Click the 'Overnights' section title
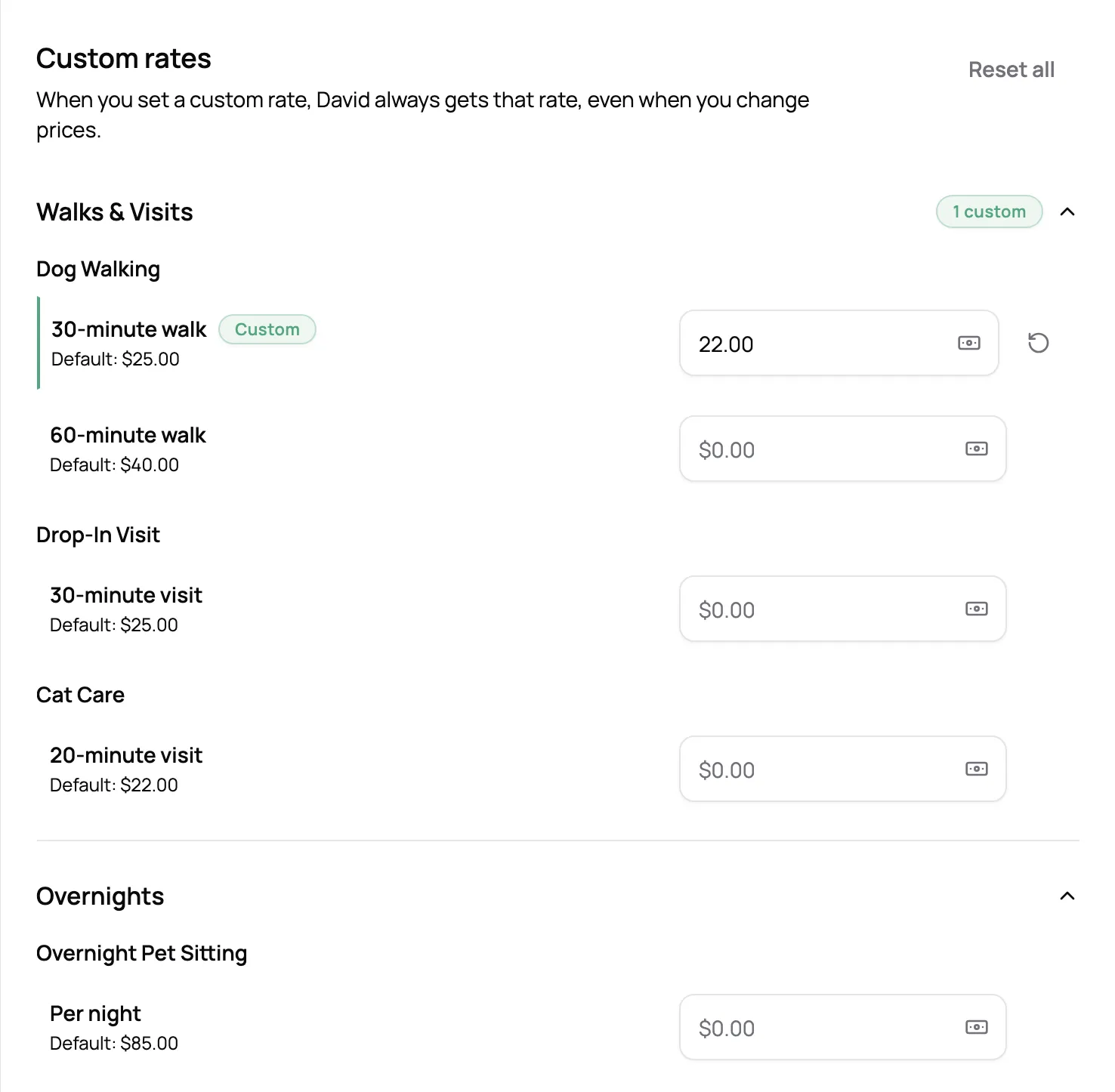The width and height of the screenshot is (1115, 1092). pyautogui.click(x=100, y=896)
